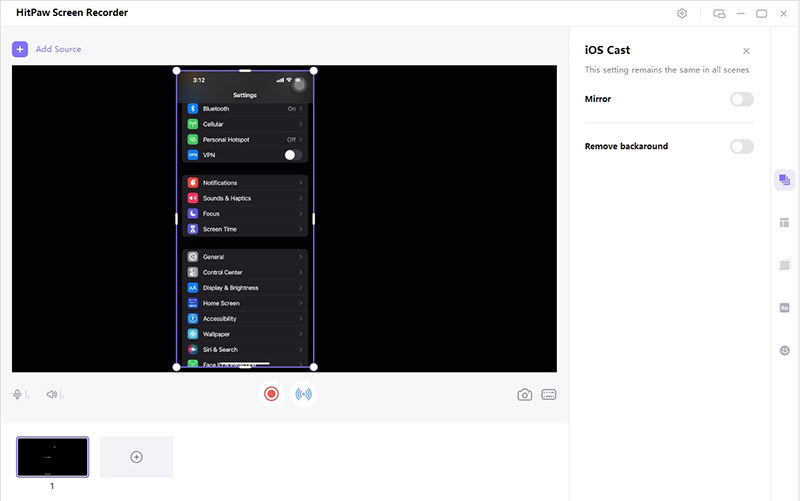
Task: Click the Notifications bell icon in preview
Action: [193, 183]
